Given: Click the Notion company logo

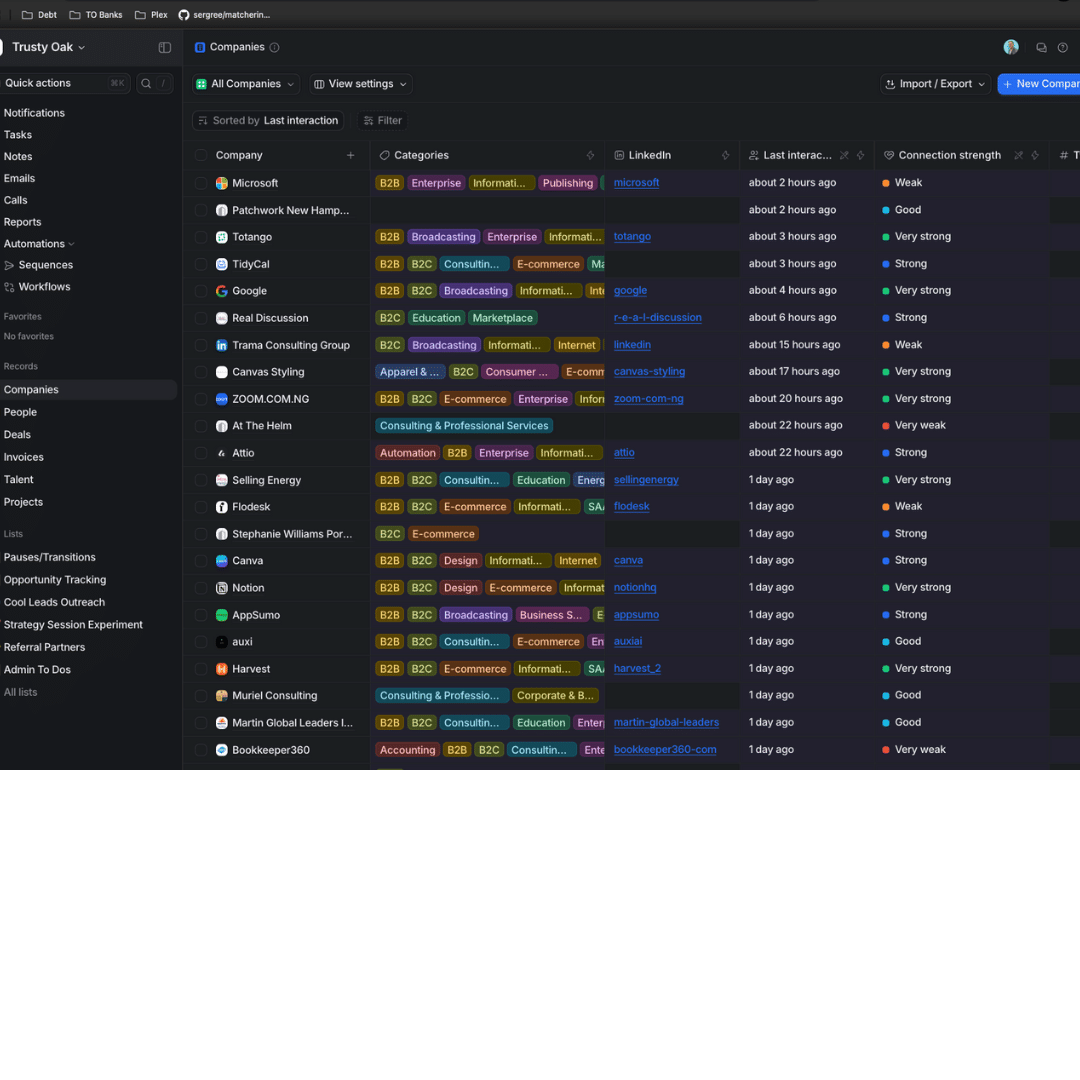Looking at the screenshot, I should point(222,588).
